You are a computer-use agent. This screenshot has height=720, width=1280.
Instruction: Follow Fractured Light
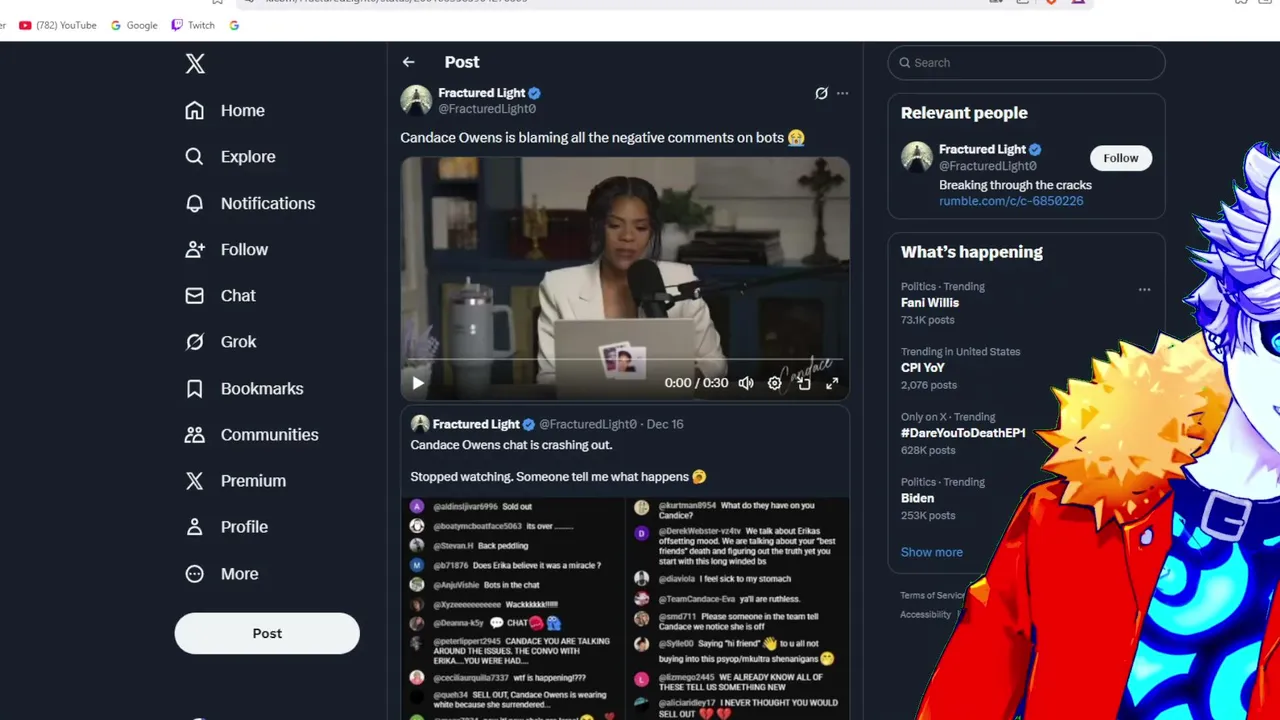pos(1121,158)
